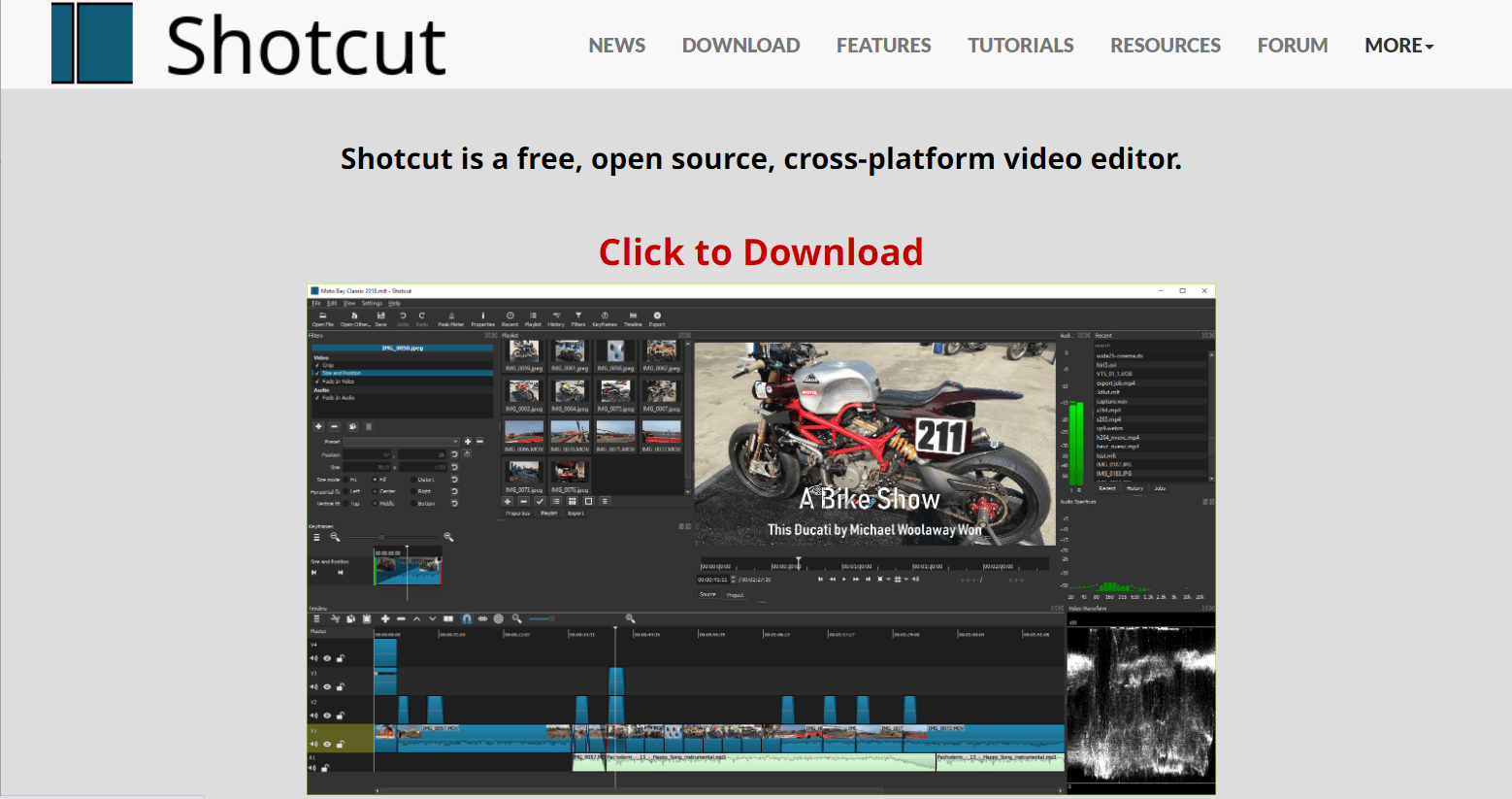Image resolution: width=1512 pixels, height=799 pixels.
Task: Click the Timeline toolbar icon
Action: coord(633,318)
